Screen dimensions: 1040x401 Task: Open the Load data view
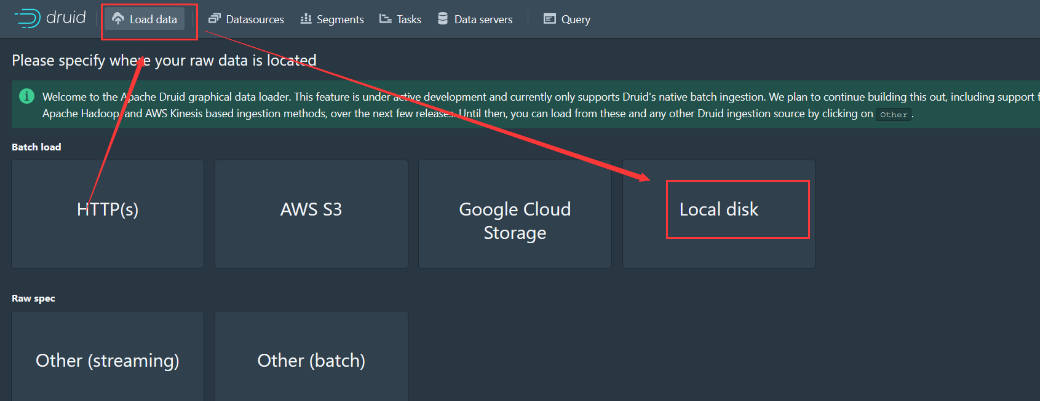tap(145, 19)
